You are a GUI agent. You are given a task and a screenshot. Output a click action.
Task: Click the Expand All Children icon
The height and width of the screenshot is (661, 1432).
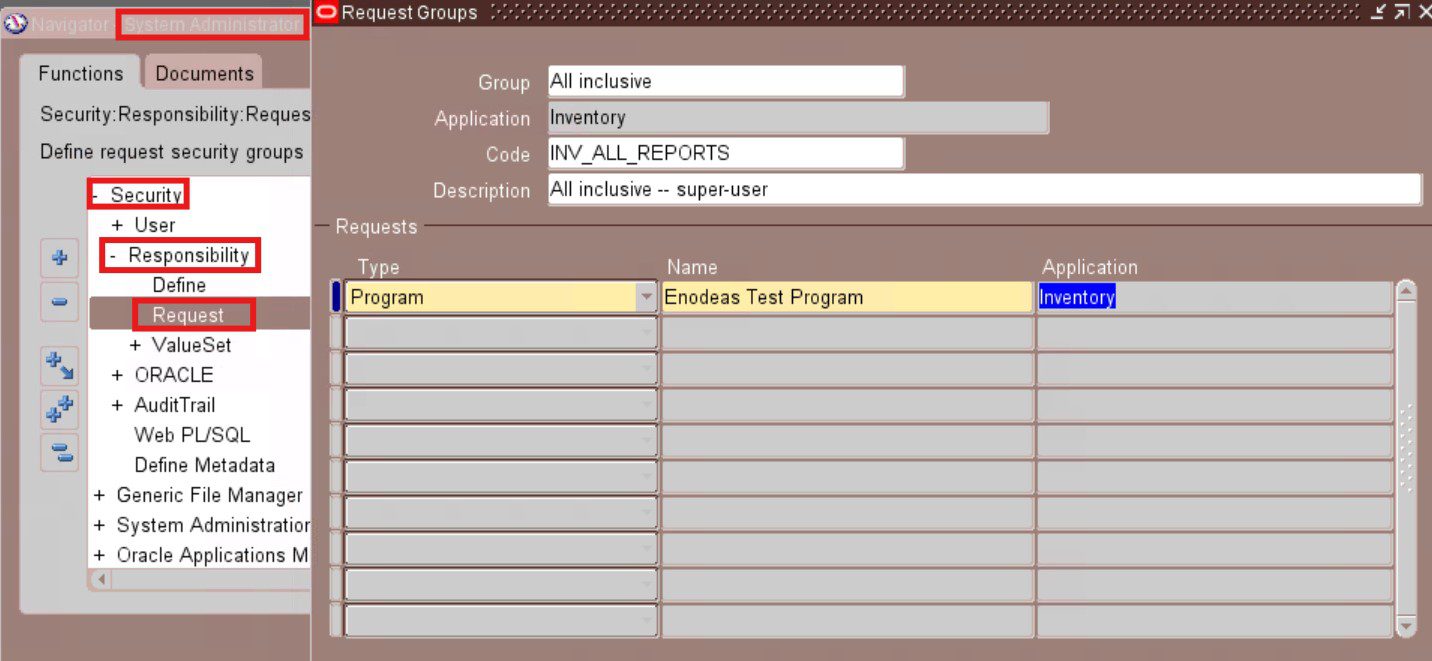[x=59, y=366]
